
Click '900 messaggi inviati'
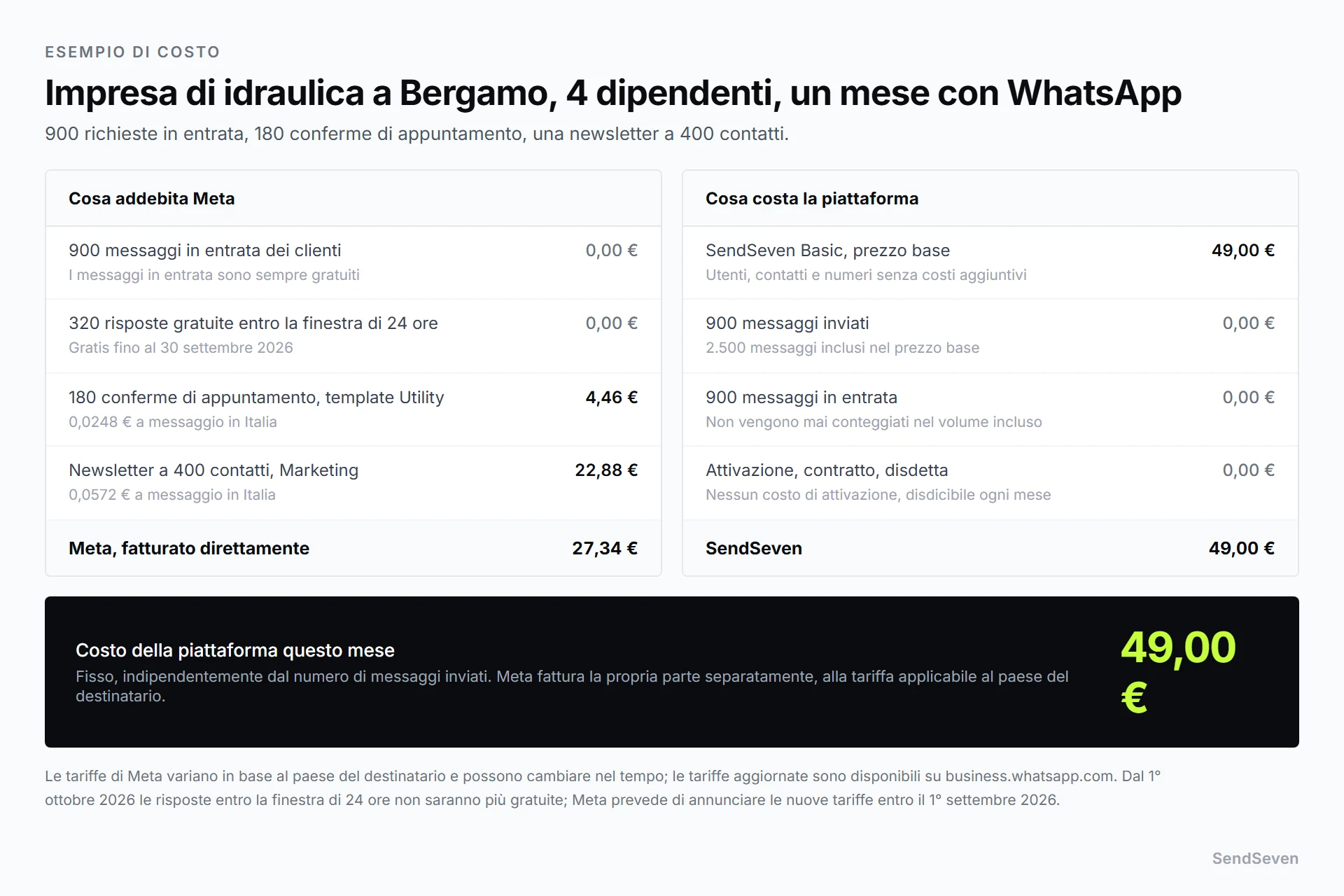tap(787, 323)
